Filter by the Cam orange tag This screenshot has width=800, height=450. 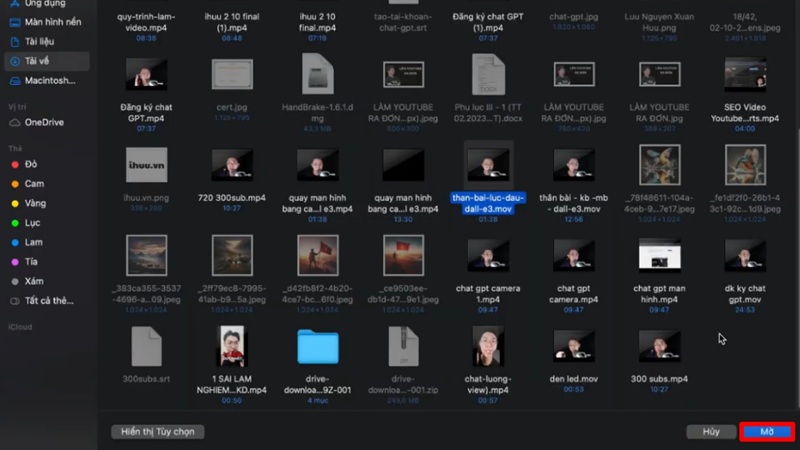coord(34,183)
